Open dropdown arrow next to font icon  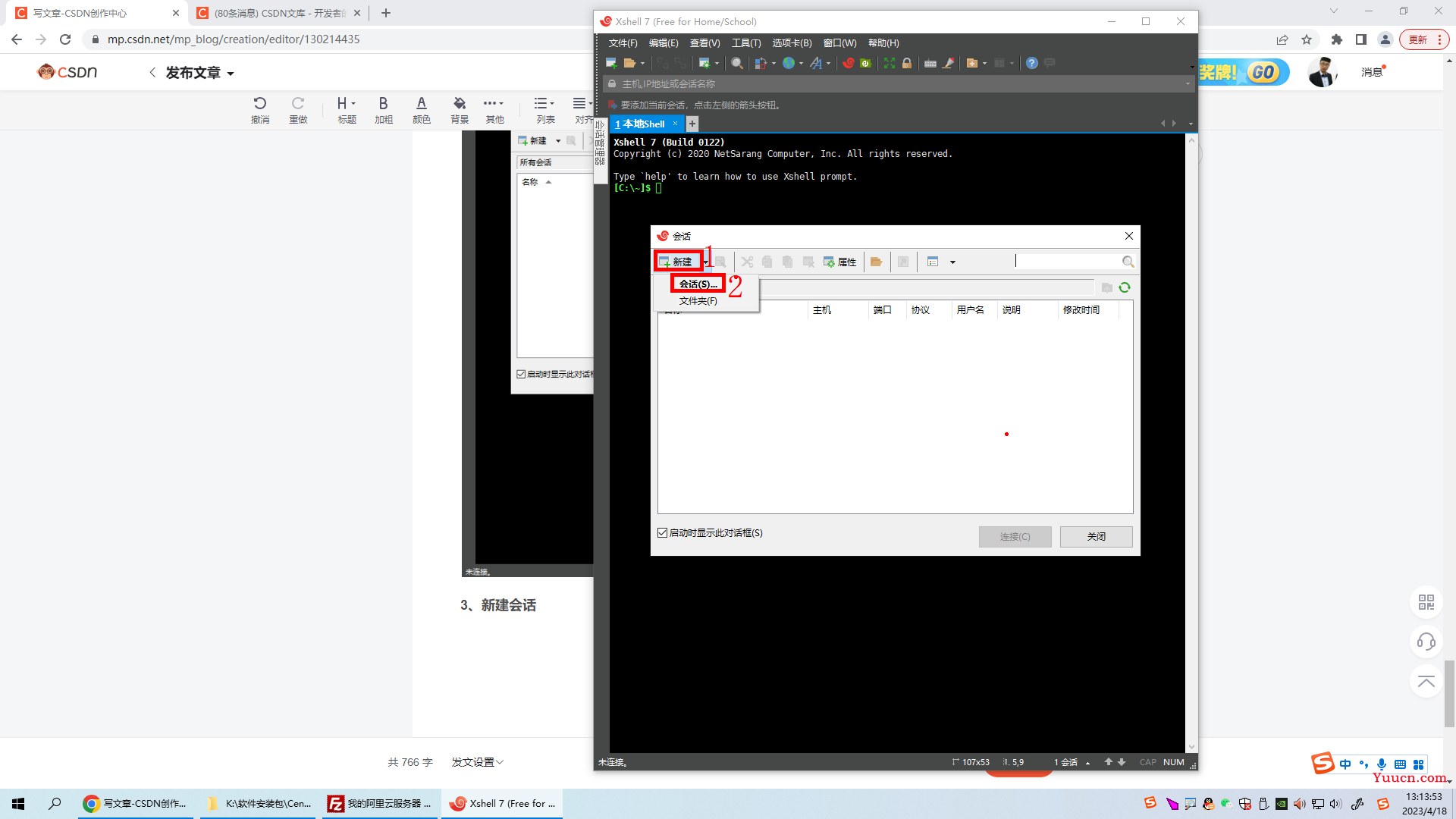point(828,64)
